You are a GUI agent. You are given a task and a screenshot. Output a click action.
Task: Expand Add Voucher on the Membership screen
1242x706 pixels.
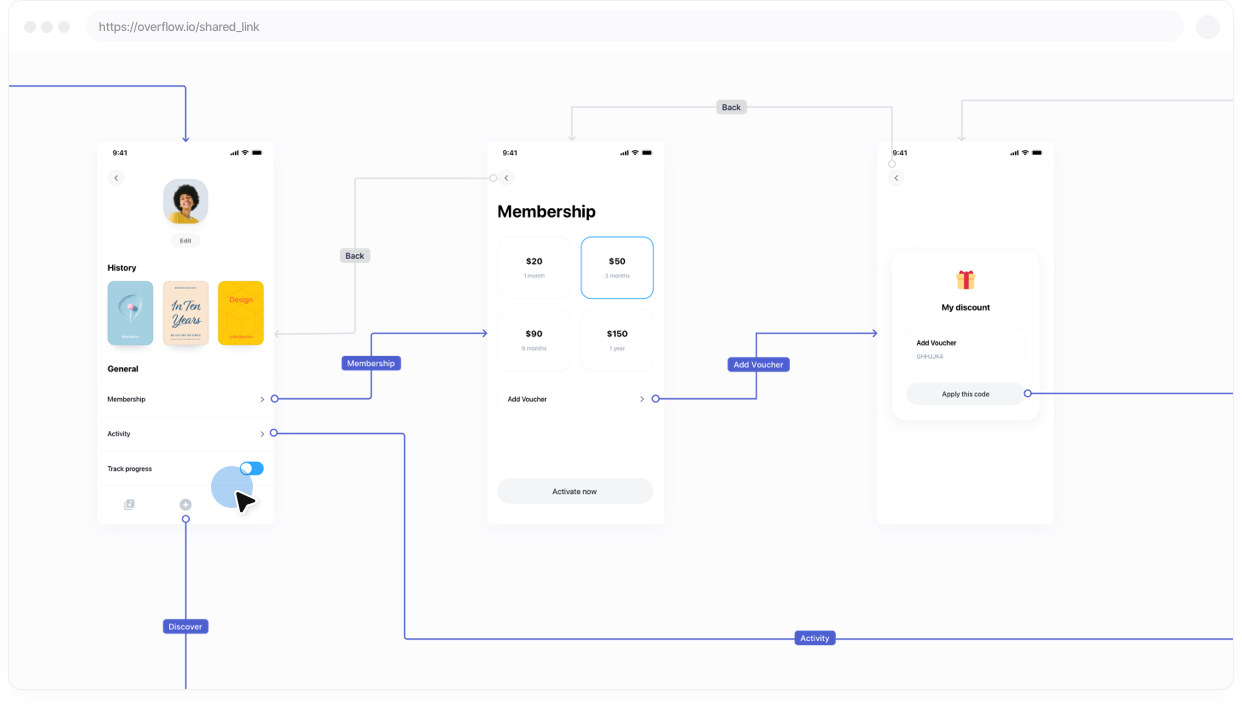coord(641,399)
